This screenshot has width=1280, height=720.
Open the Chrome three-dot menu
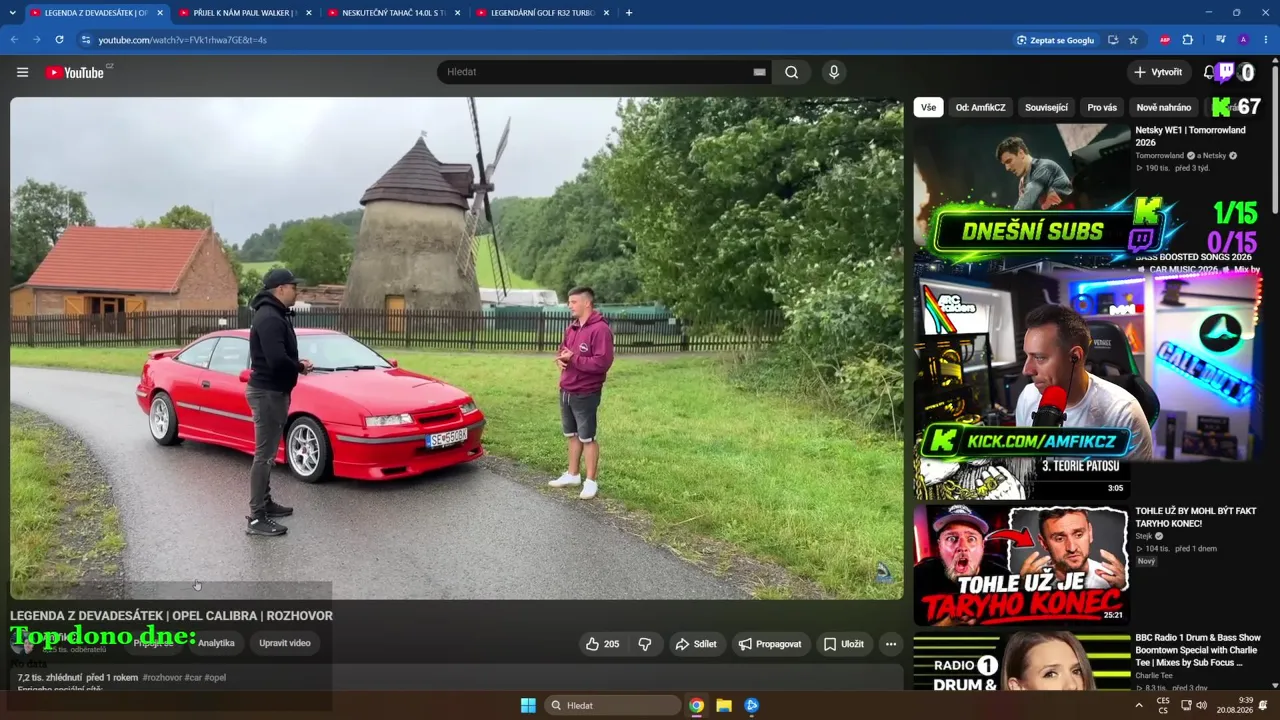[x=1266, y=40]
